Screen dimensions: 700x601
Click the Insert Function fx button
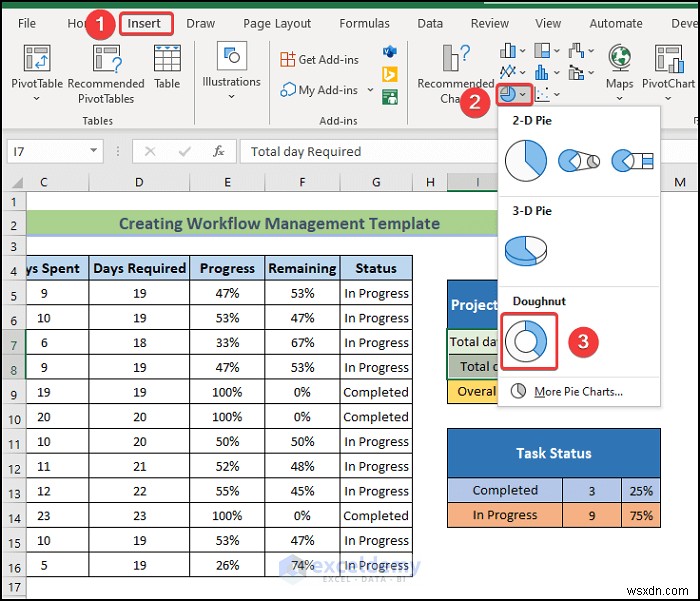tap(218, 151)
